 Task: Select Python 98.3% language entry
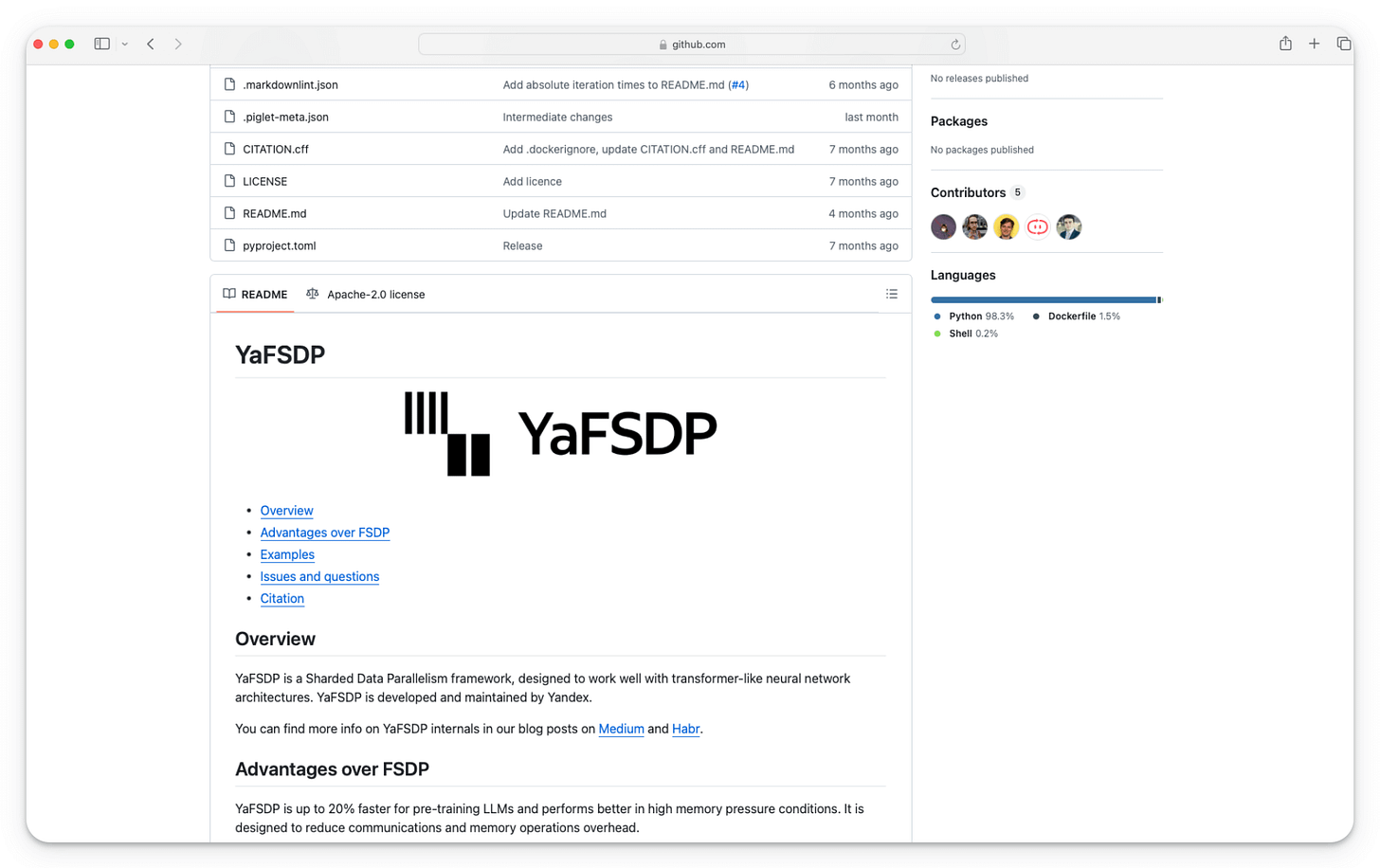[973, 316]
